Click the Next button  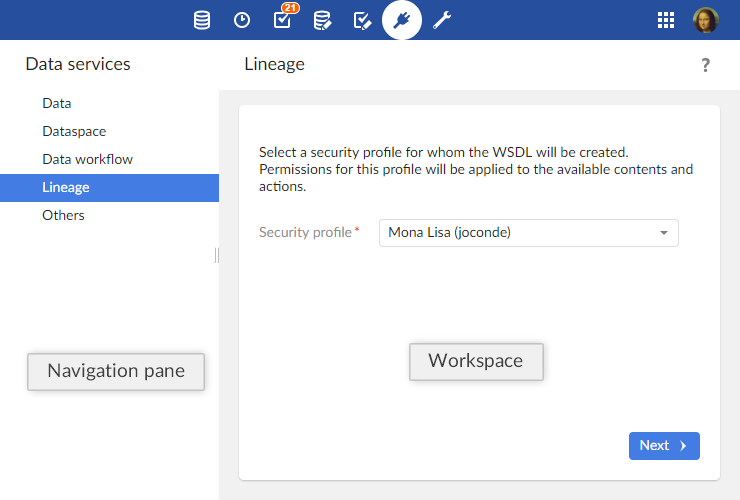point(664,446)
